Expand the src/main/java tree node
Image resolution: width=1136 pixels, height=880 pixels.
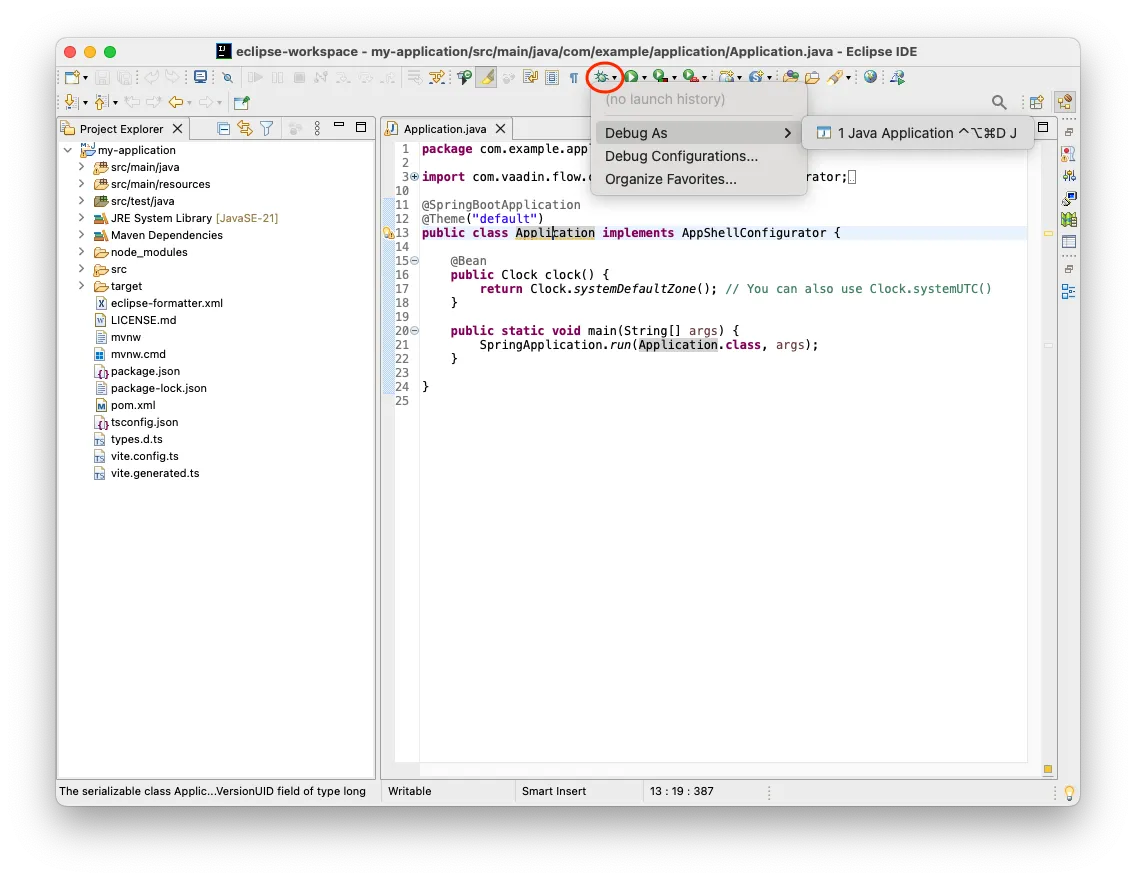82,166
